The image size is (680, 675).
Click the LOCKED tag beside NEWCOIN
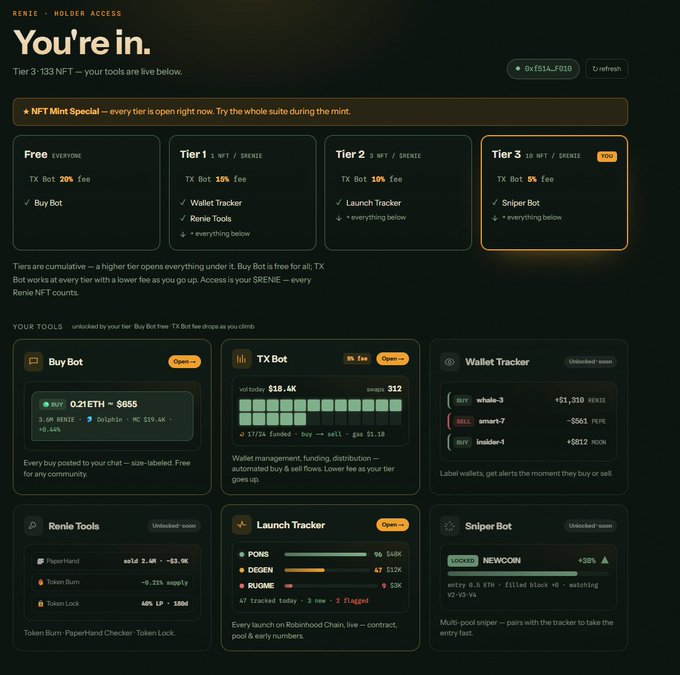pyautogui.click(x=463, y=560)
